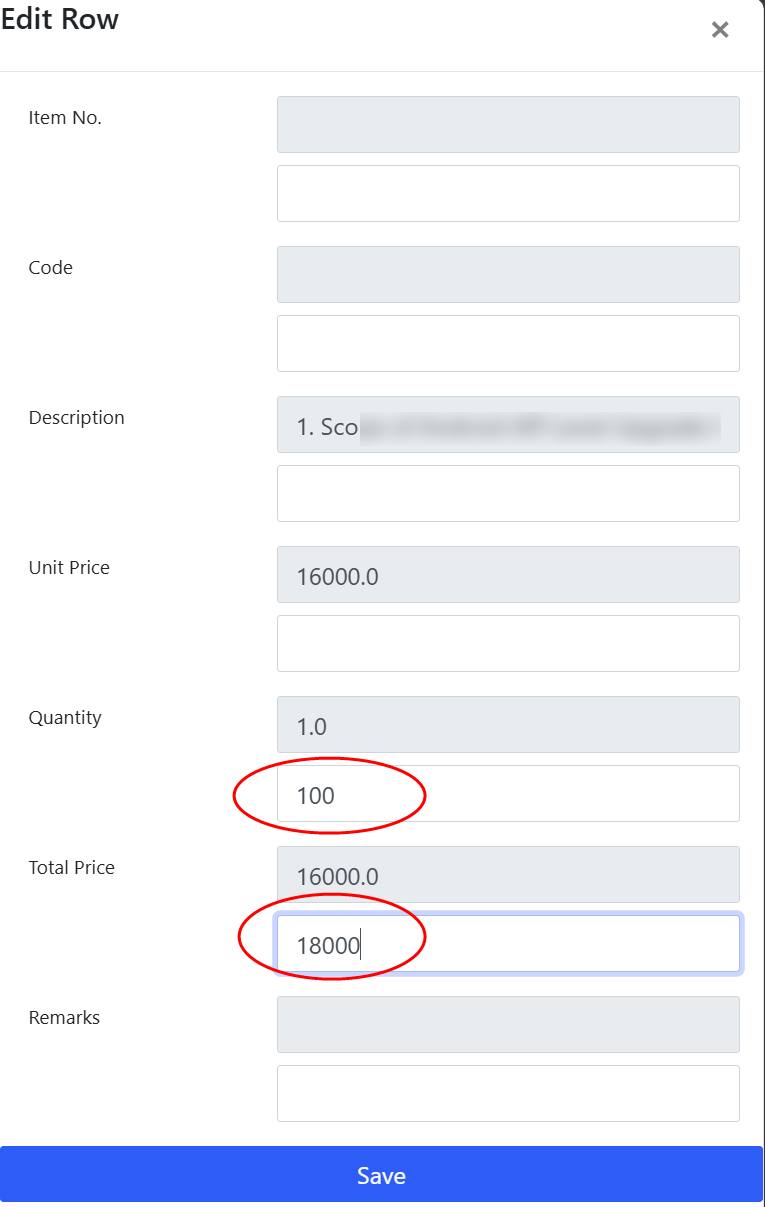The width and height of the screenshot is (765, 1207).
Task: Click the grey read-only Code field
Action: click(x=508, y=274)
